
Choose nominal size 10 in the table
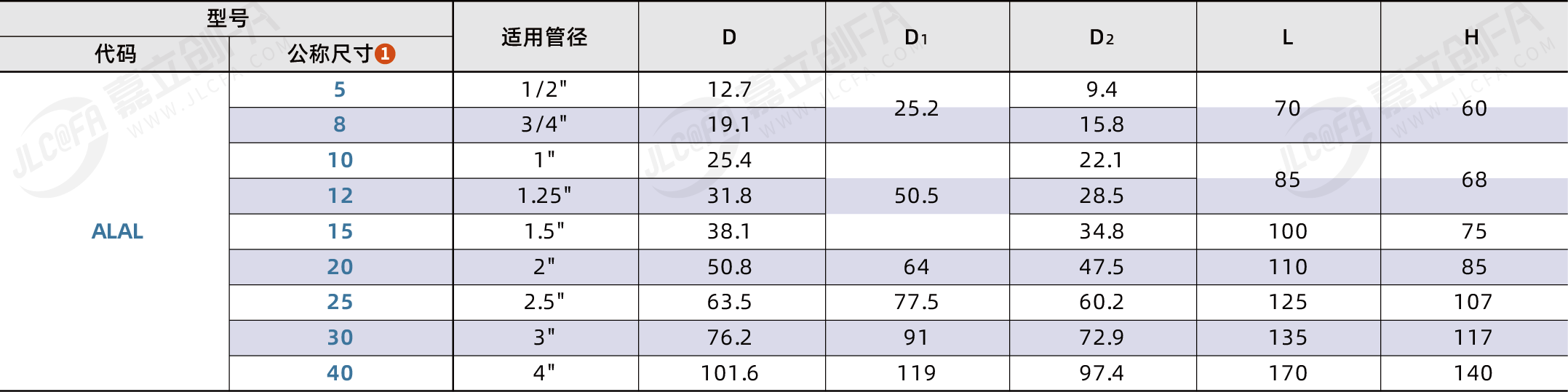point(340,160)
